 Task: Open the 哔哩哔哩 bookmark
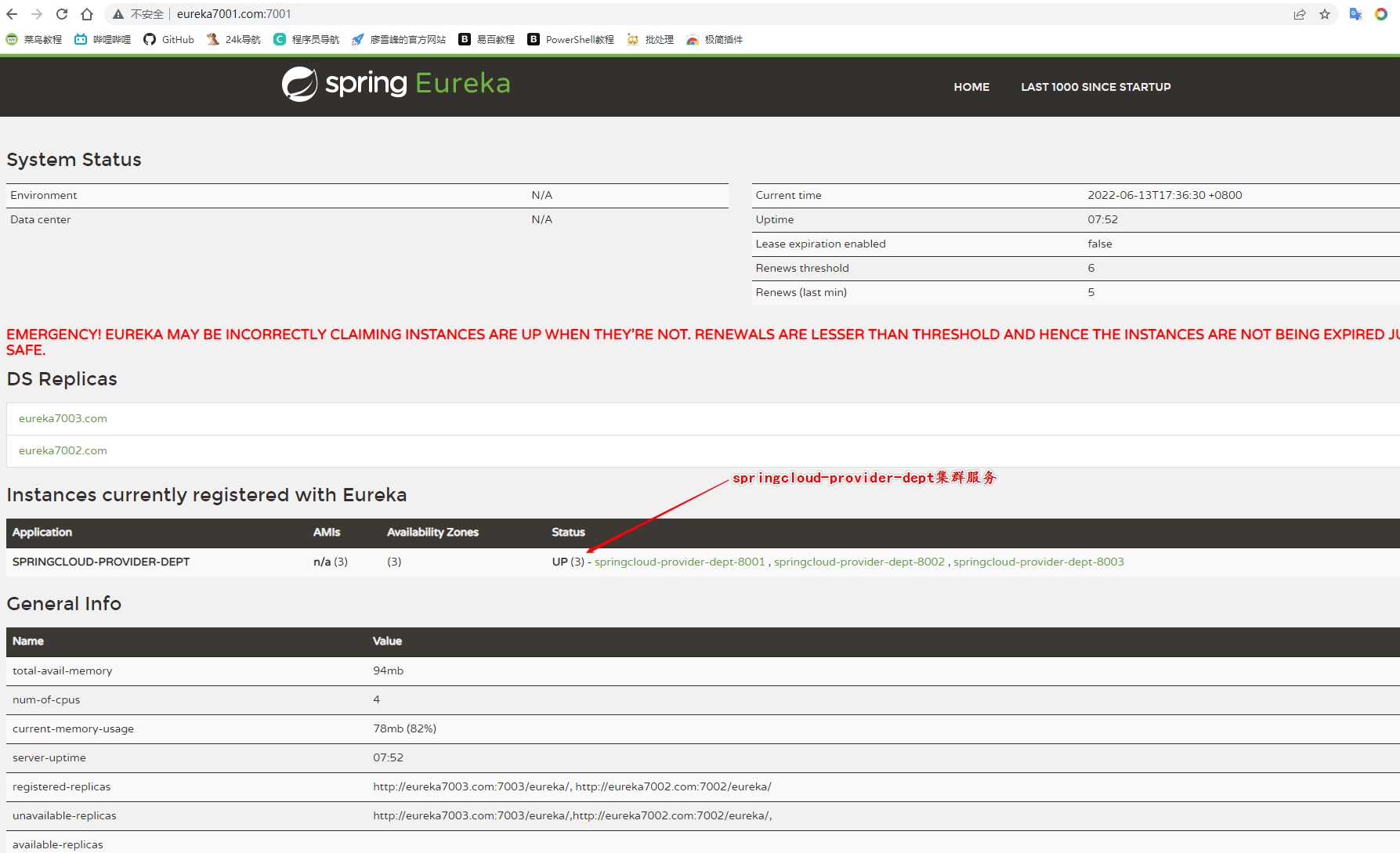click(103, 39)
